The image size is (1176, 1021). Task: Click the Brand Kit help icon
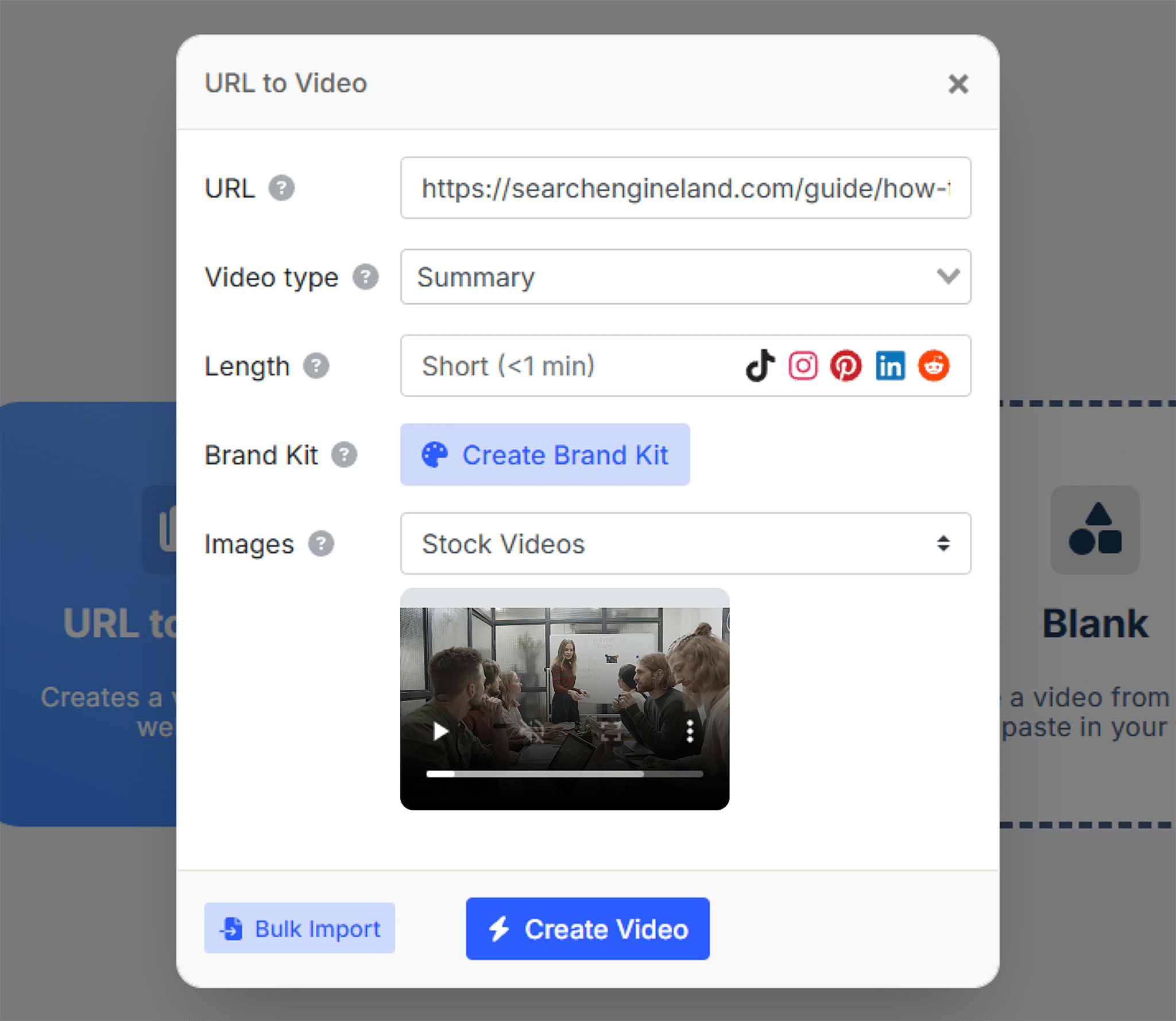[344, 455]
